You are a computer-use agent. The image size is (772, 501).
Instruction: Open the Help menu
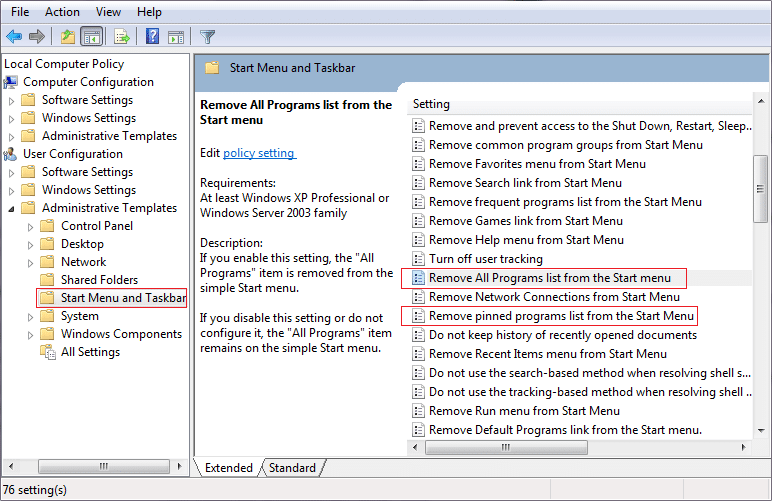149,12
